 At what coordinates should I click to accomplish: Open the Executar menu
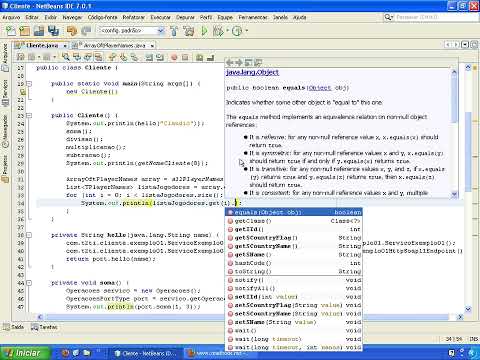(160, 17)
